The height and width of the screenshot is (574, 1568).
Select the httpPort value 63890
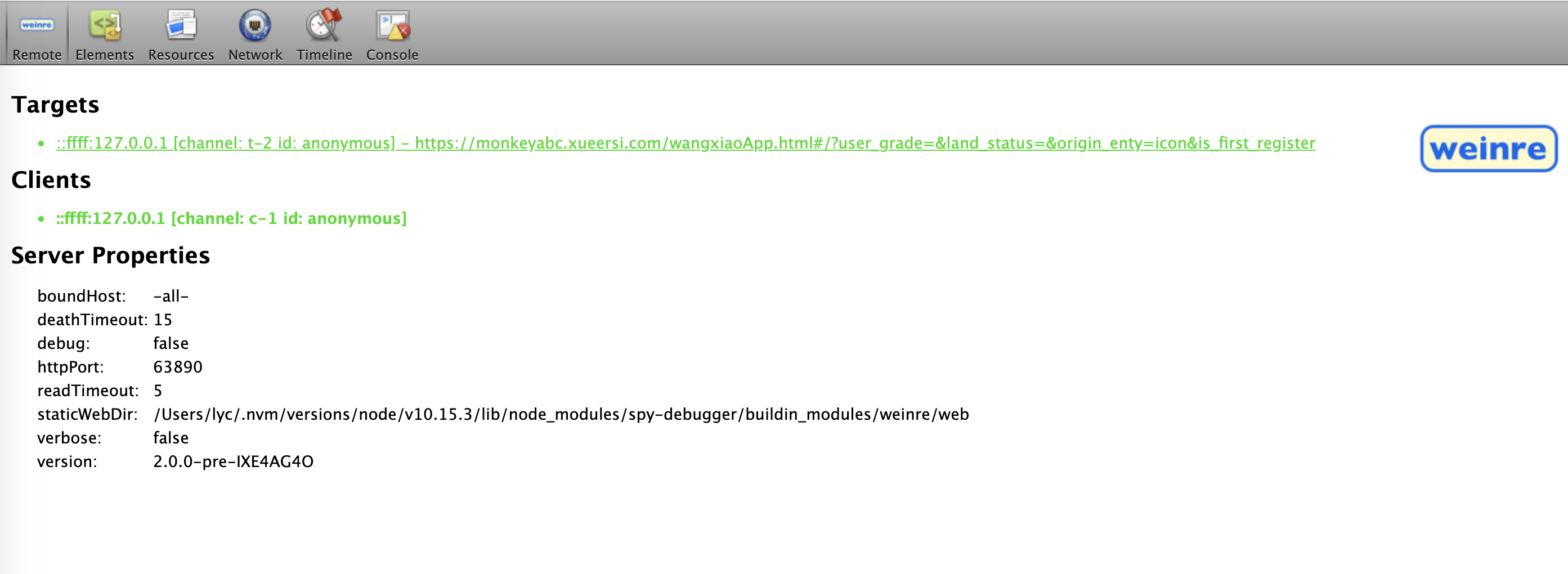coord(178,367)
